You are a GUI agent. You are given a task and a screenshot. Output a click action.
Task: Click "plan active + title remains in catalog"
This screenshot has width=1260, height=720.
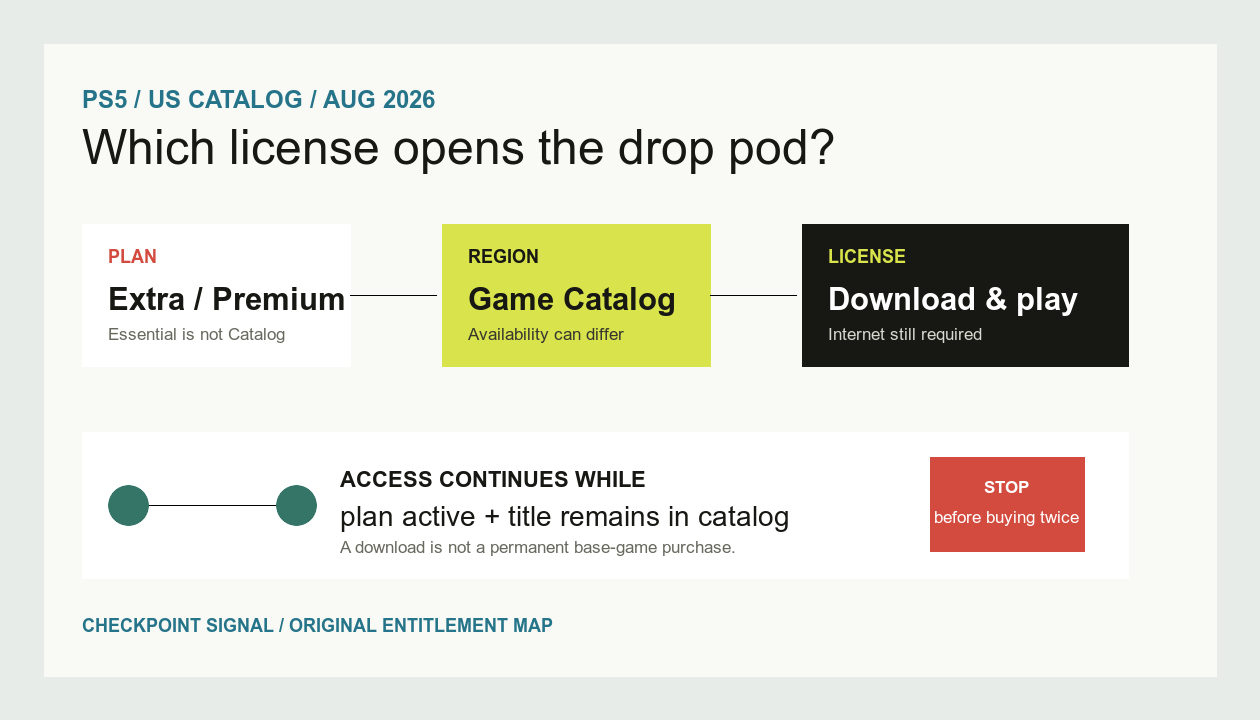coord(565,517)
